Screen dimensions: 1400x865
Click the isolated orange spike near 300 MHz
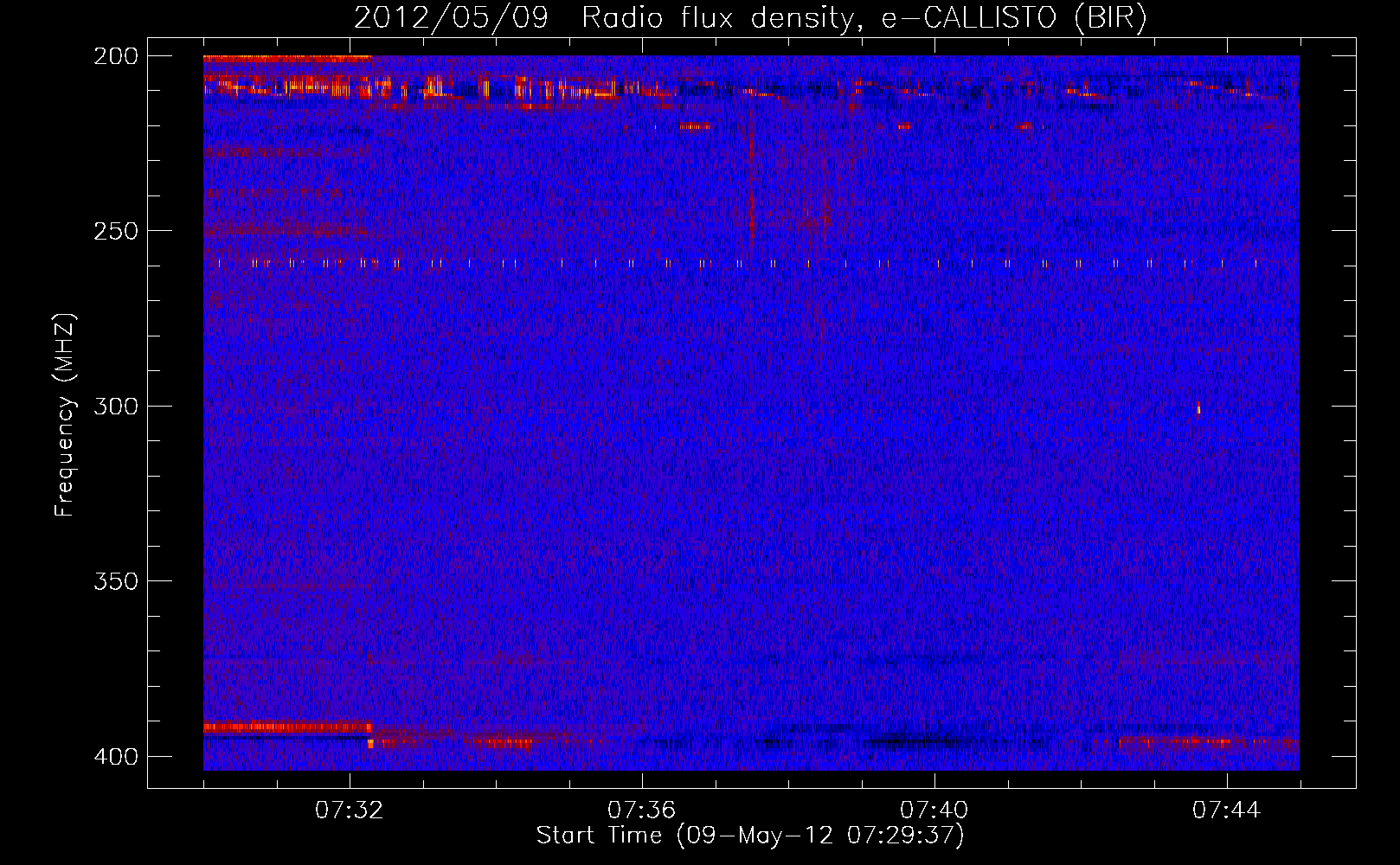click(x=1198, y=407)
